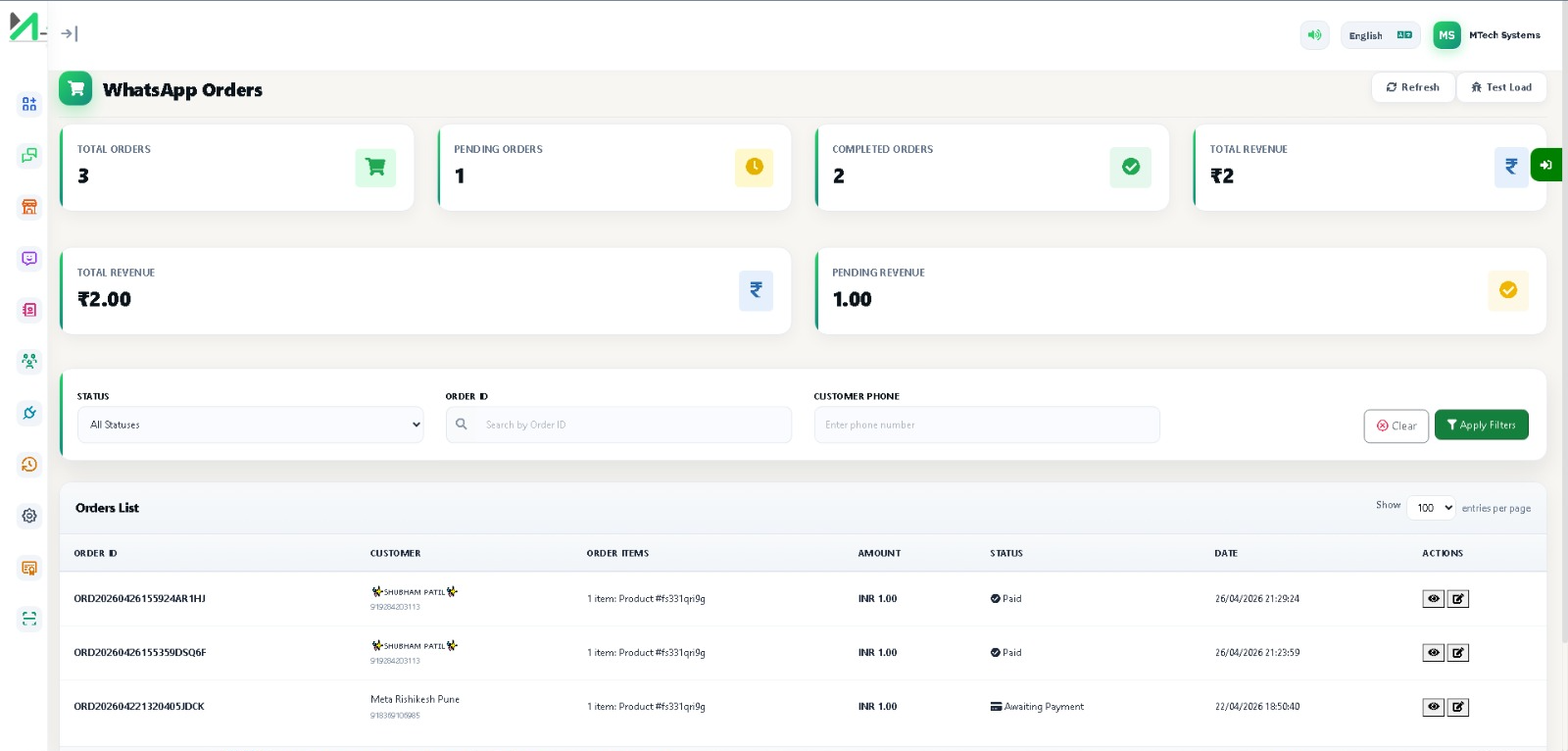Screen dimensions: 1568x751
Task: Open the orange store icon in sidebar
Action: pyautogui.click(x=29, y=207)
